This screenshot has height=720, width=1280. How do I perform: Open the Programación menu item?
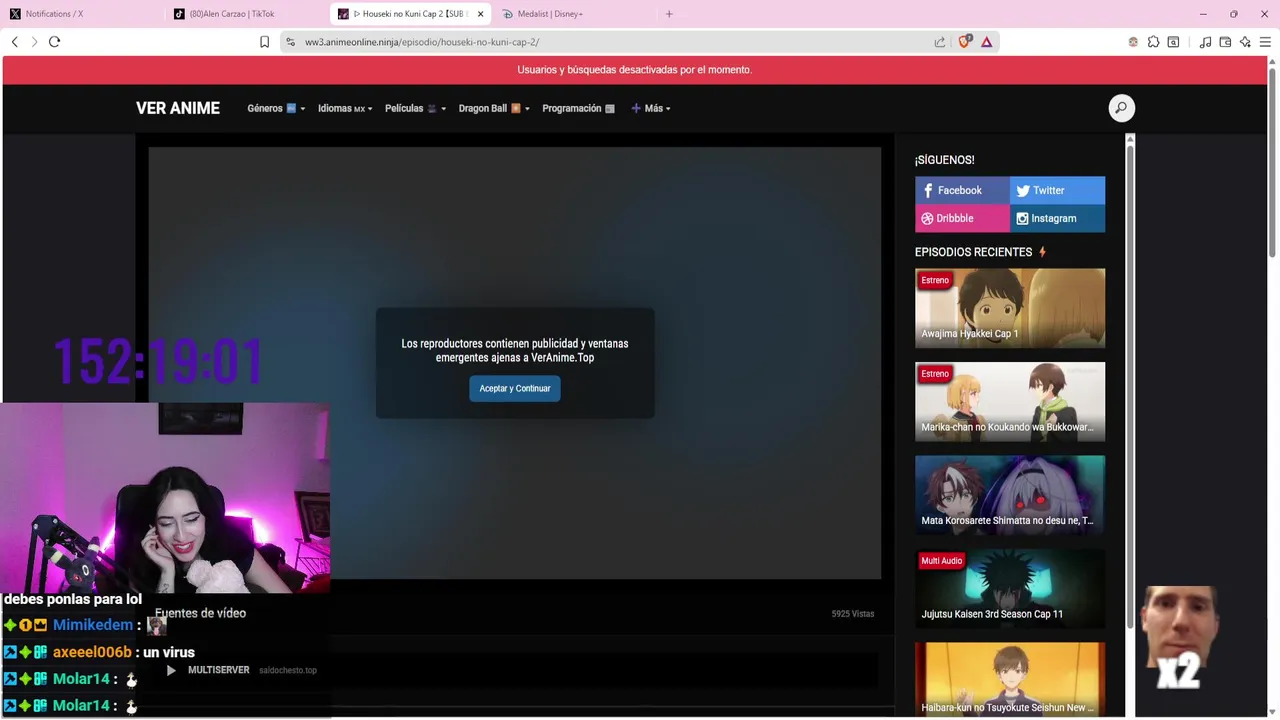[x=578, y=108]
